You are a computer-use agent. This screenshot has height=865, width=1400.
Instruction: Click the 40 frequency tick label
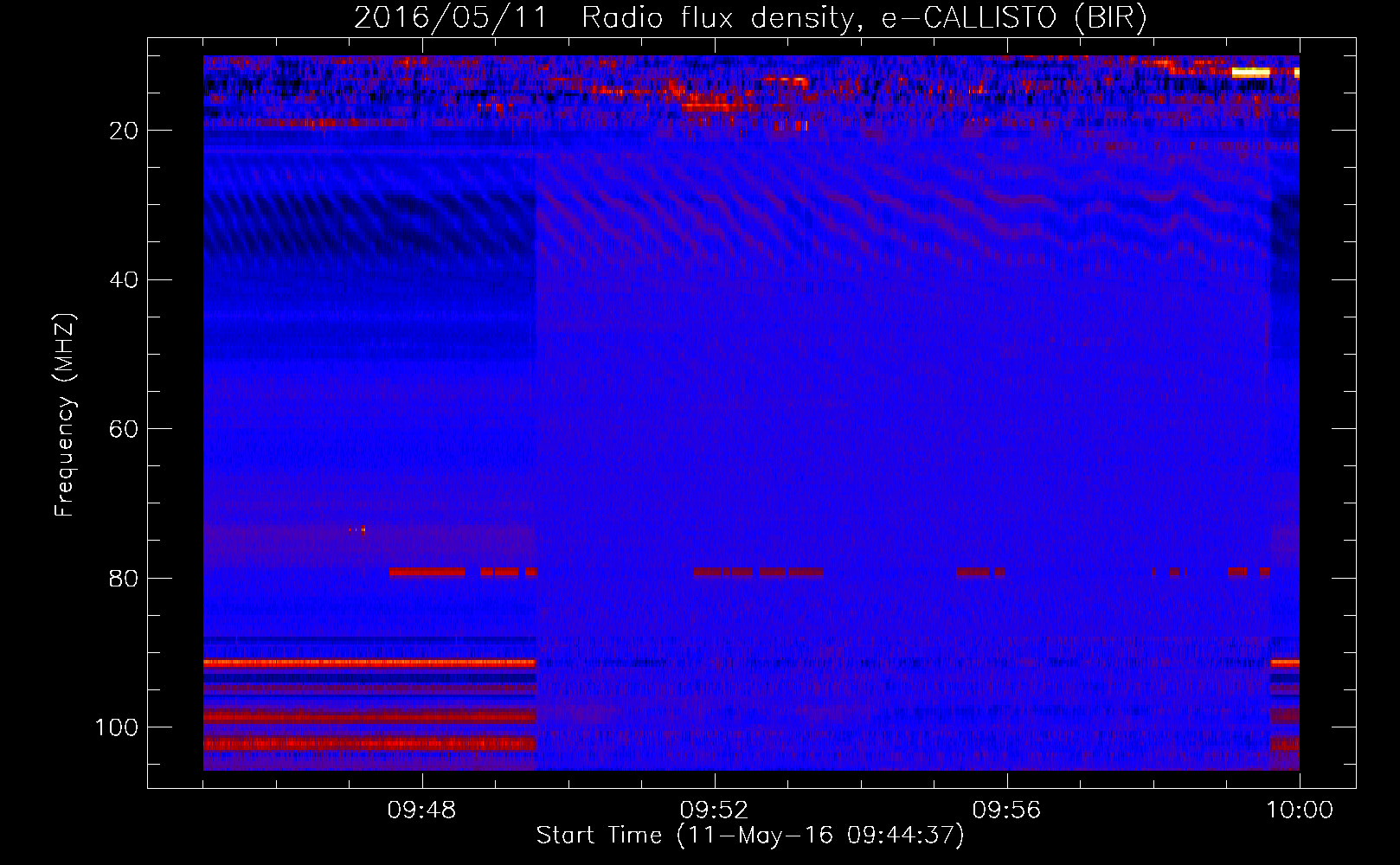[x=125, y=280]
